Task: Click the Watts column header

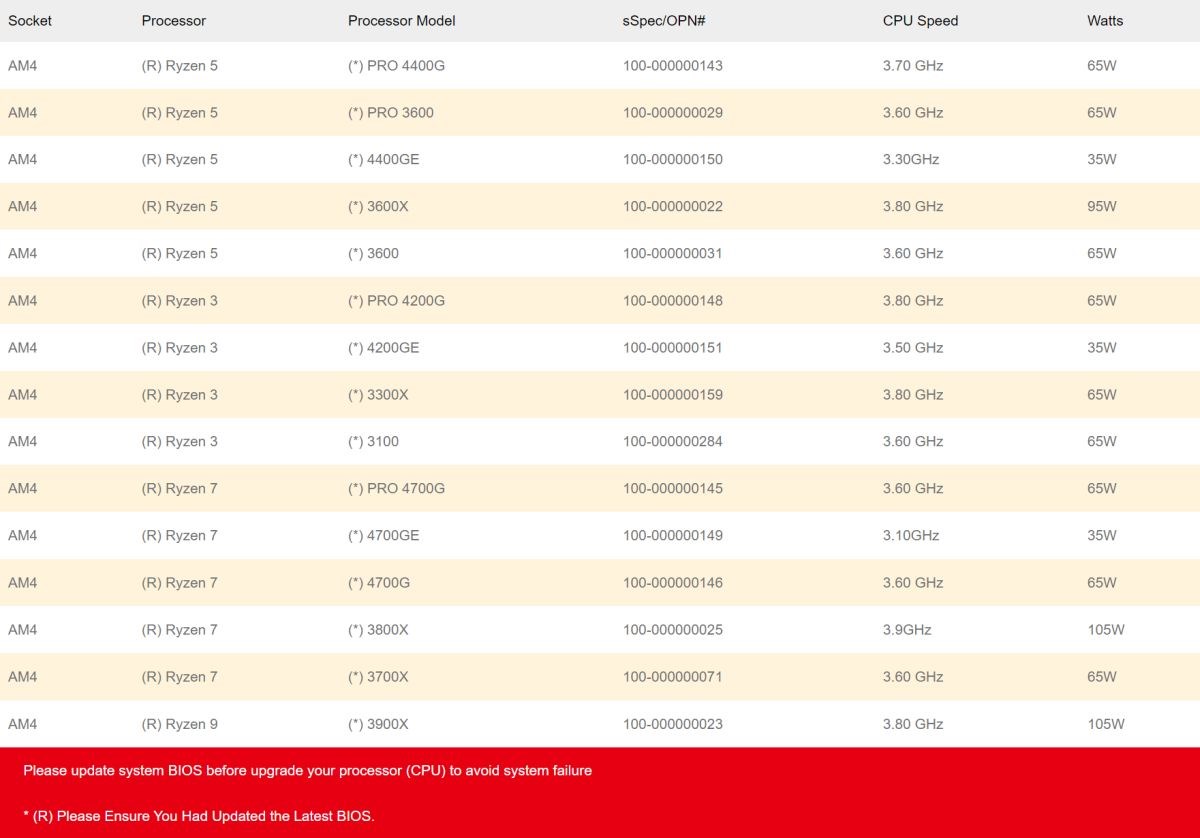Action: (1105, 20)
